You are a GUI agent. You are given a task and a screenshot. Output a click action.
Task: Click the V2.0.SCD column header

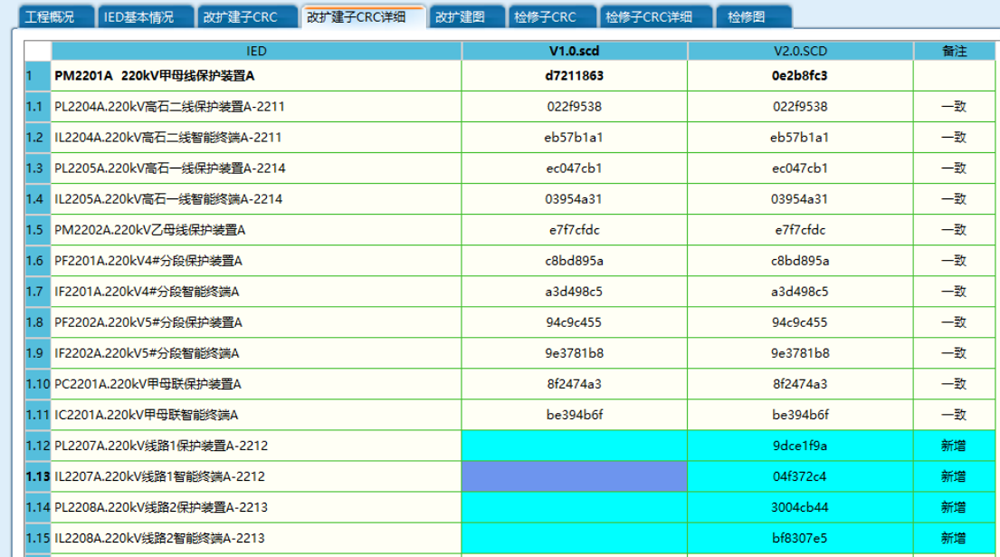(x=799, y=51)
